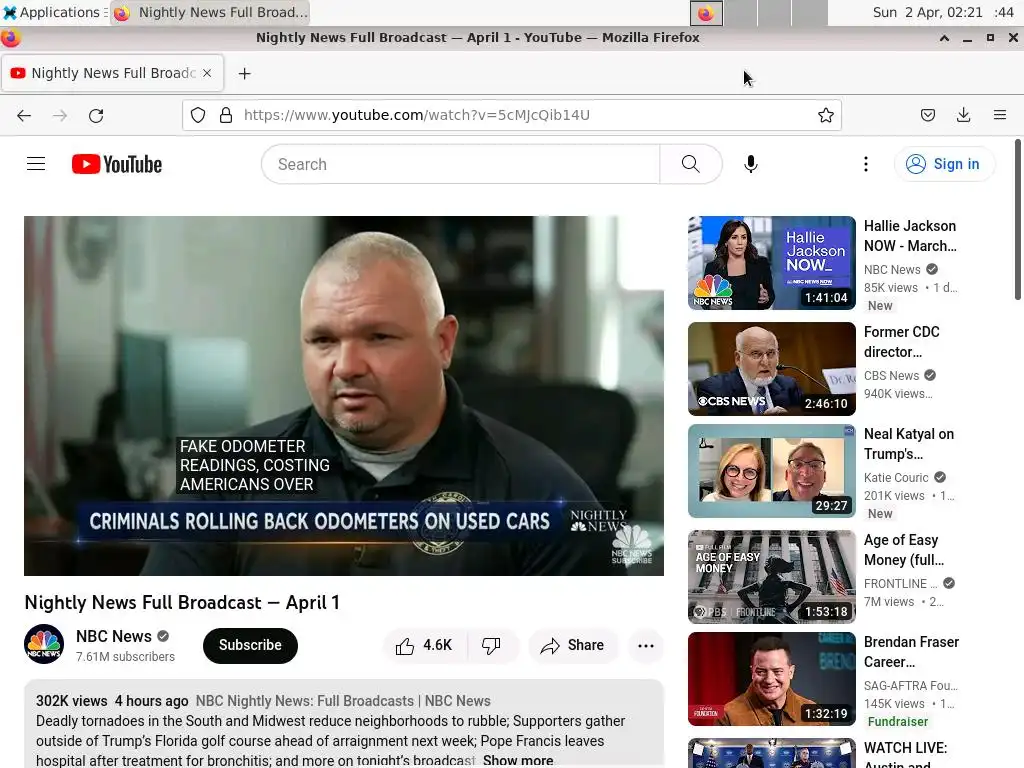Screen dimensions: 1024x768
Task: Open Age of Easy Money thumbnail
Action: (x=771, y=577)
